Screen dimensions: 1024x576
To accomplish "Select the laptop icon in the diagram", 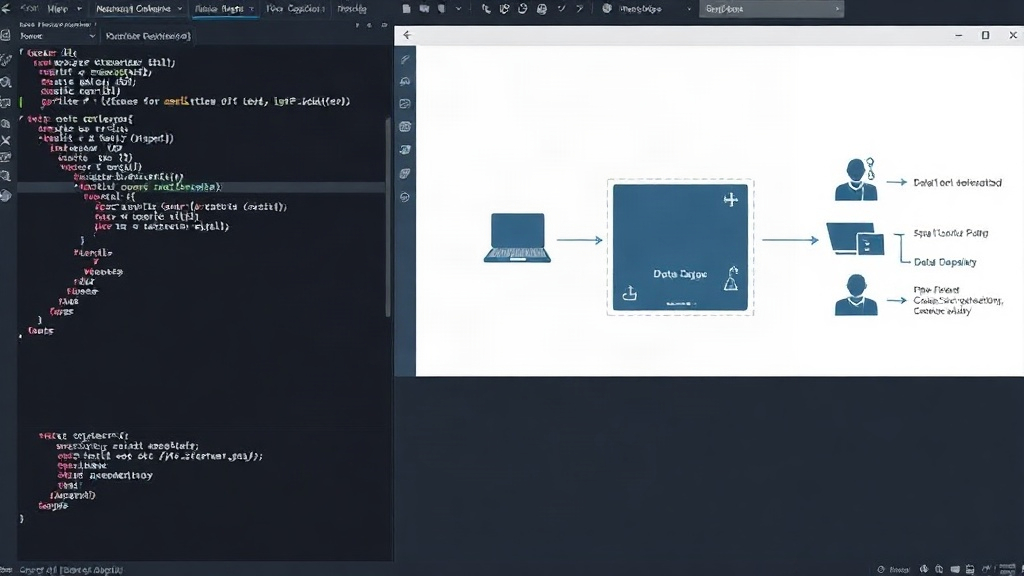I will 517,238.
